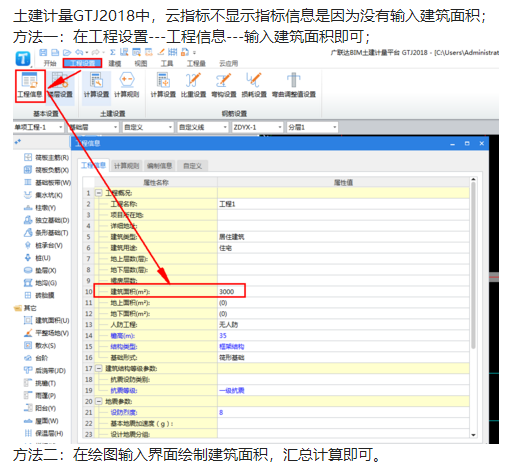
Task: Switch to the 开始 ribbon tab
Action: (50, 63)
